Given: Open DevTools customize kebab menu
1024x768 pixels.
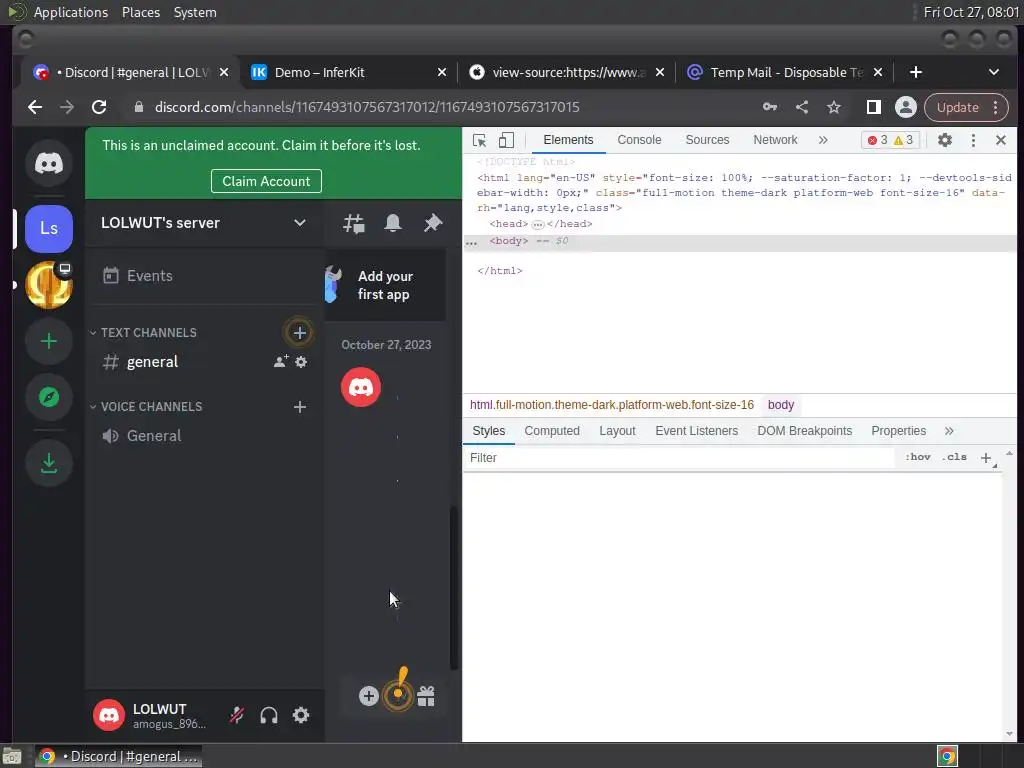Looking at the screenshot, I should point(973,140).
